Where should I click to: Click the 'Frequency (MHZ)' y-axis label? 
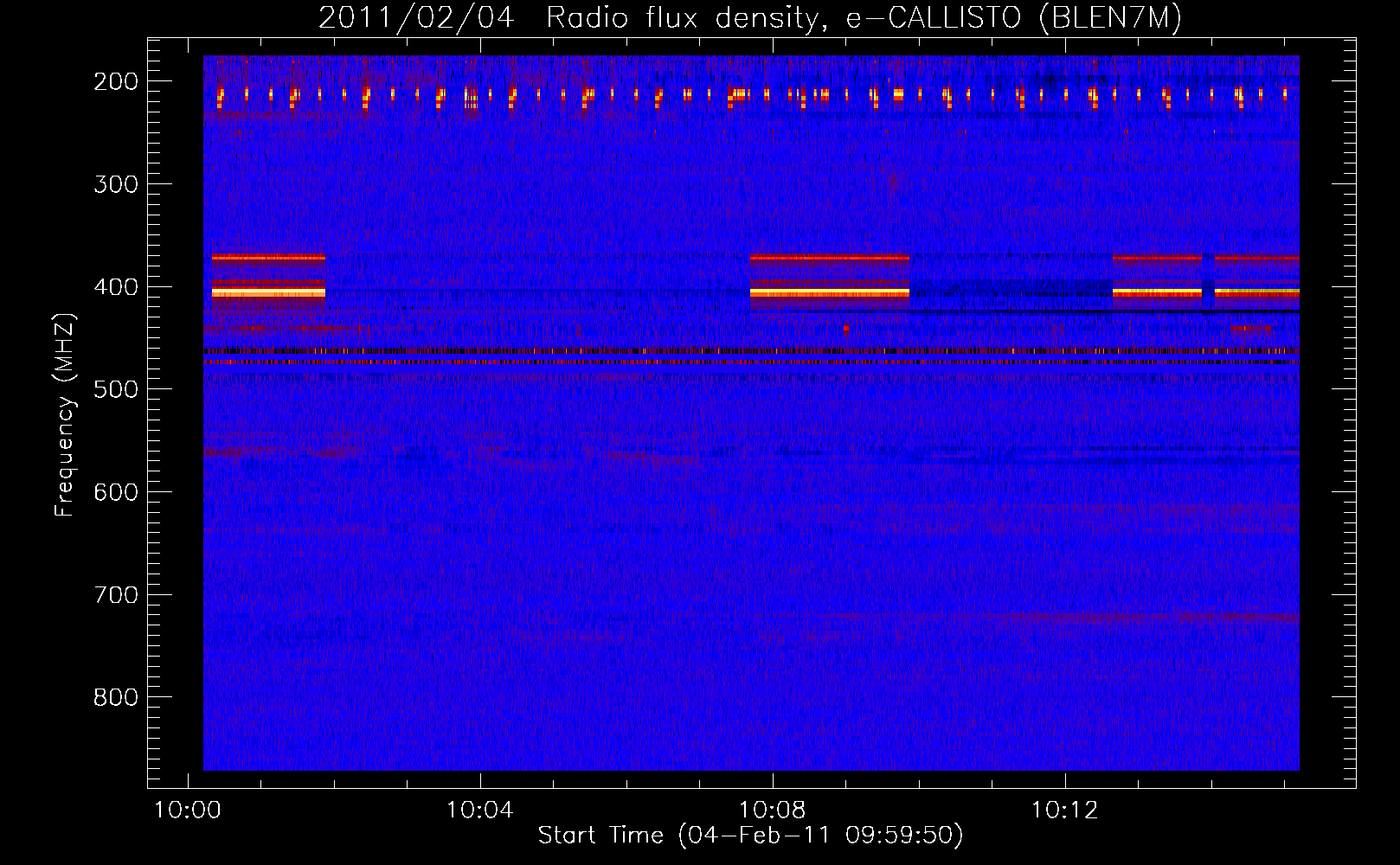click(x=65, y=414)
